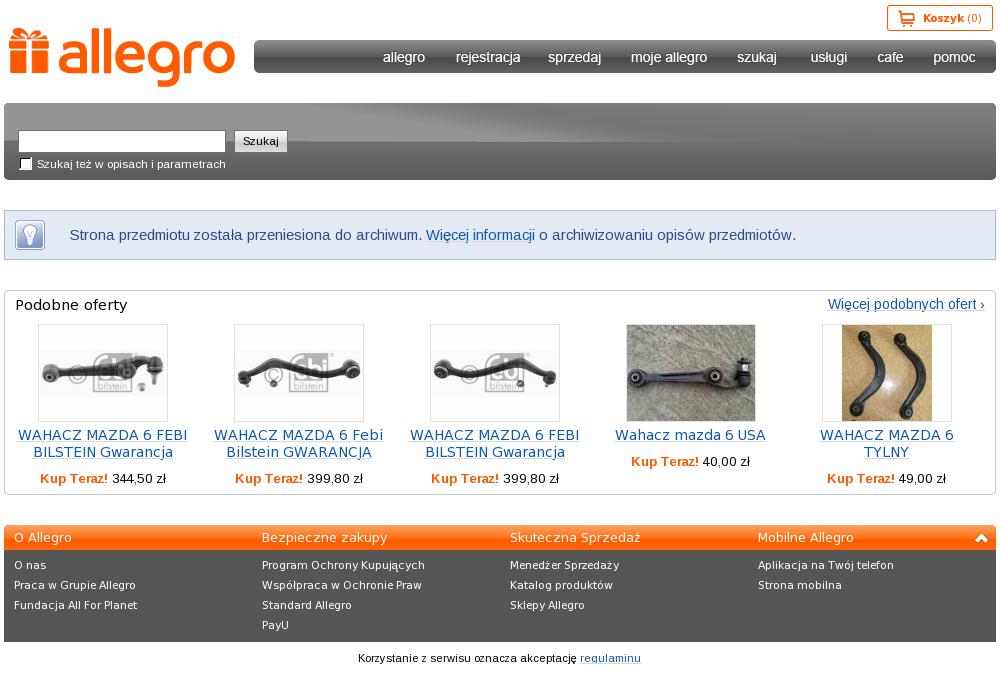Screen dimensions: 1000x678
Task: Click the 49,00 zł Kup Teraz price
Action: click(x=886, y=479)
